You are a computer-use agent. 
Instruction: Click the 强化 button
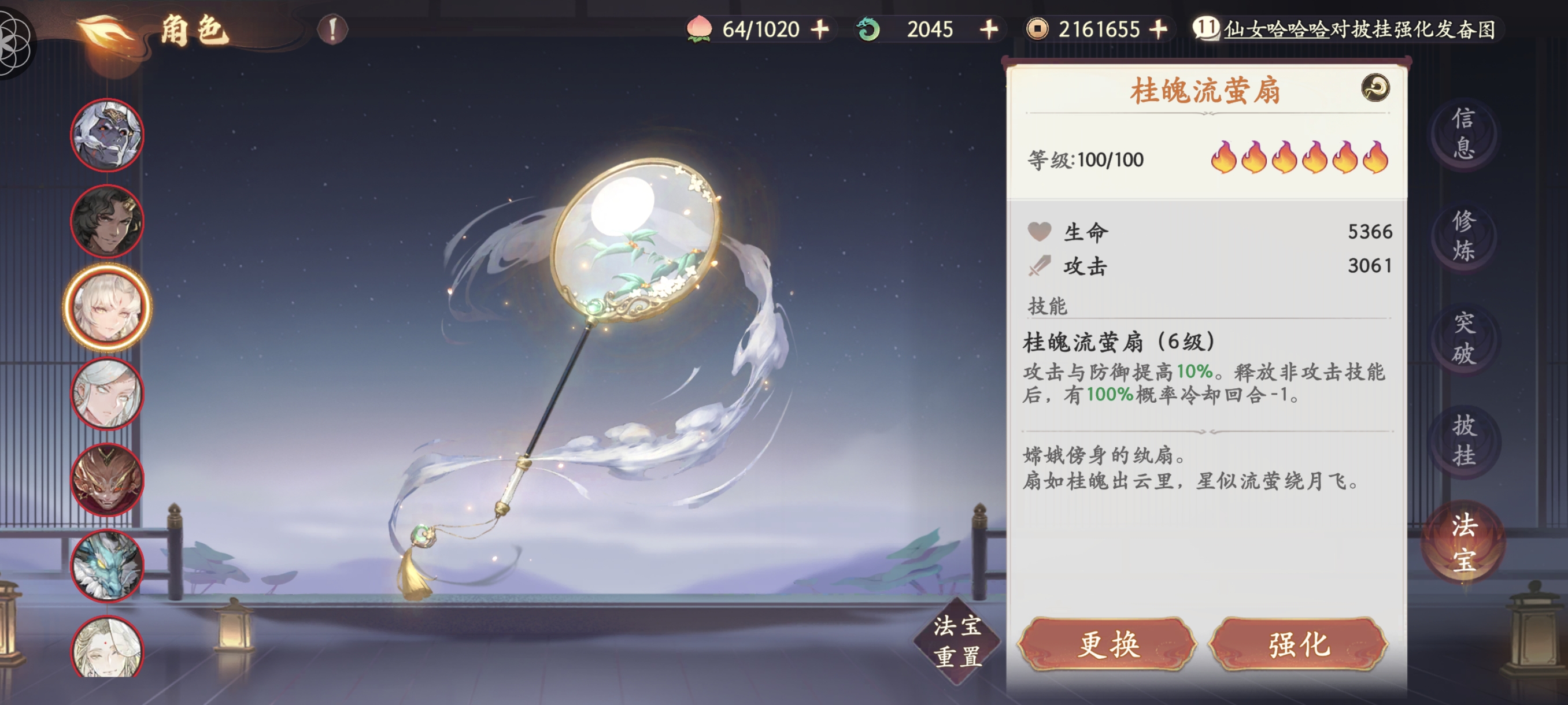(x=1299, y=644)
